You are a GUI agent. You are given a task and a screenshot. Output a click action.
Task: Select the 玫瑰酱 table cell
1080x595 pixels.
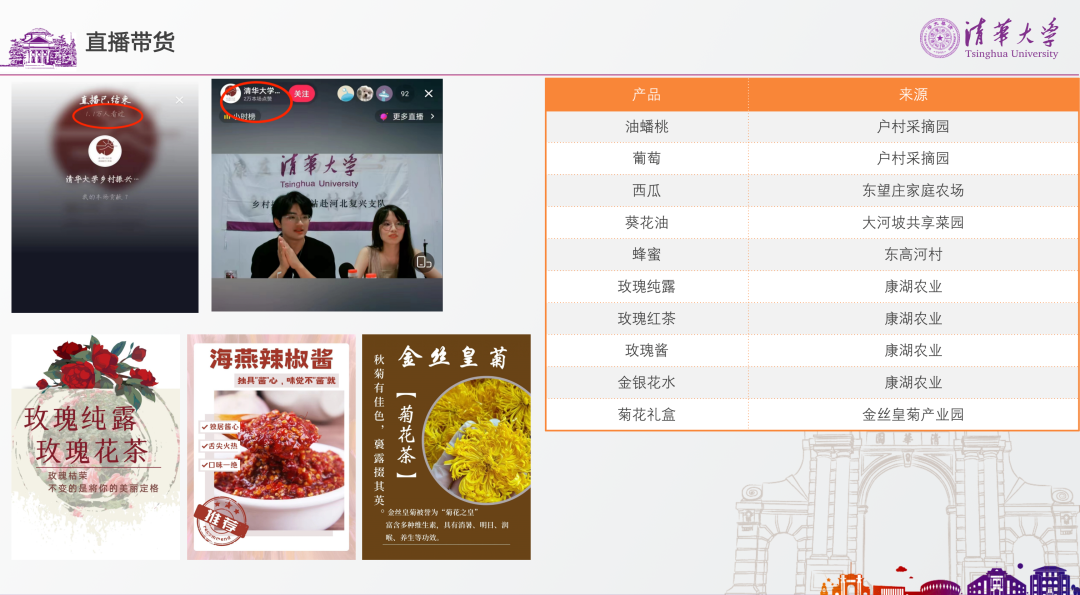coord(647,351)
